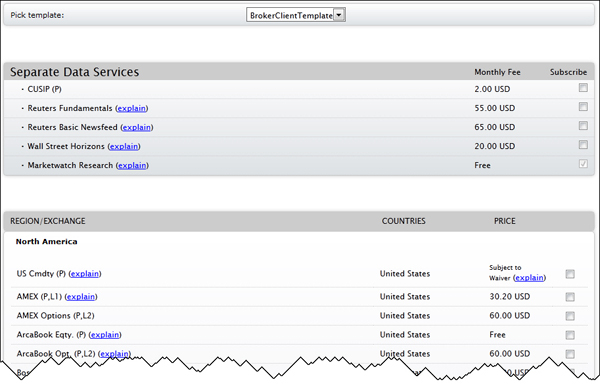
Task: Click 'Free' price in ArcaBook Eqty. row
Action: point(497,335)
